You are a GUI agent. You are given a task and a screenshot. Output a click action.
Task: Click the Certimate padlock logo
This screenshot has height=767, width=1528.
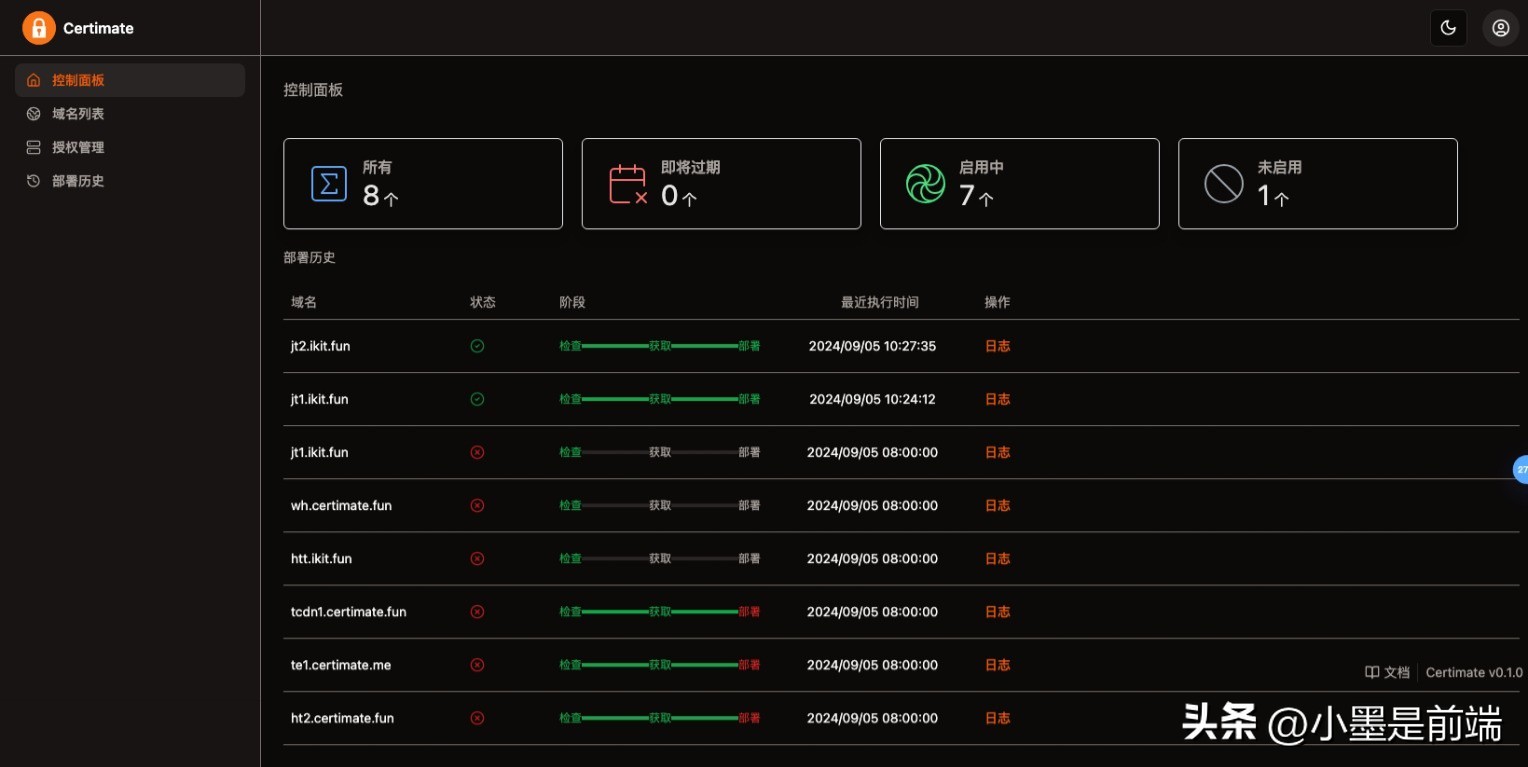coord(39,28)
